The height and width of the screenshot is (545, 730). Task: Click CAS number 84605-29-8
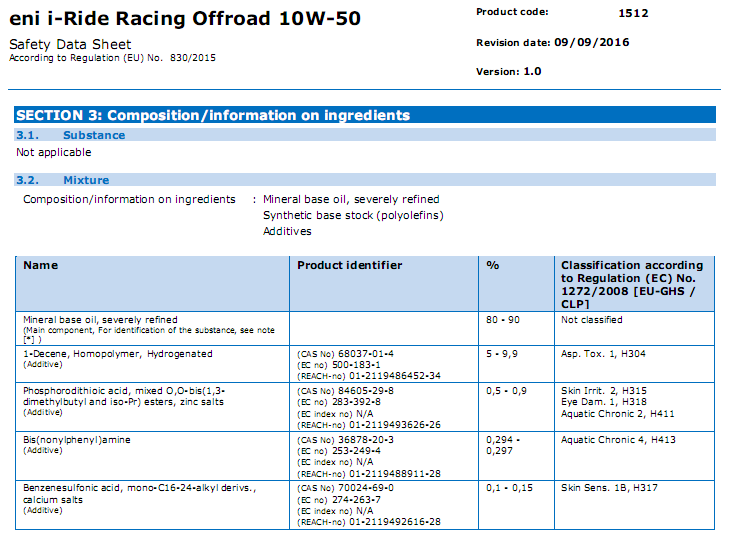click(x=365, y=390)
